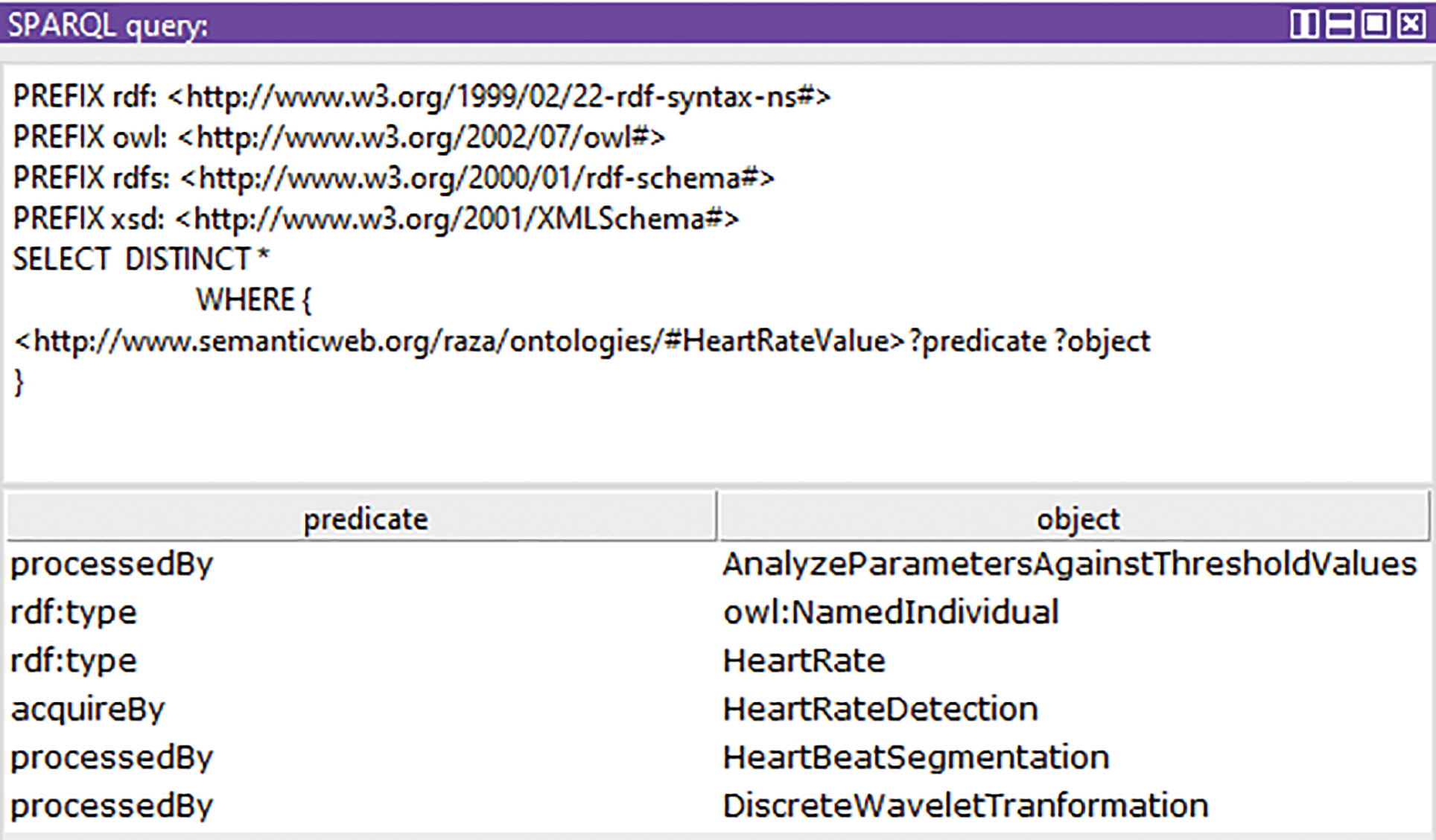Click the float view icon in title bar
Viewport: 1436px width, 840px height.
(x=1375, y=24)
